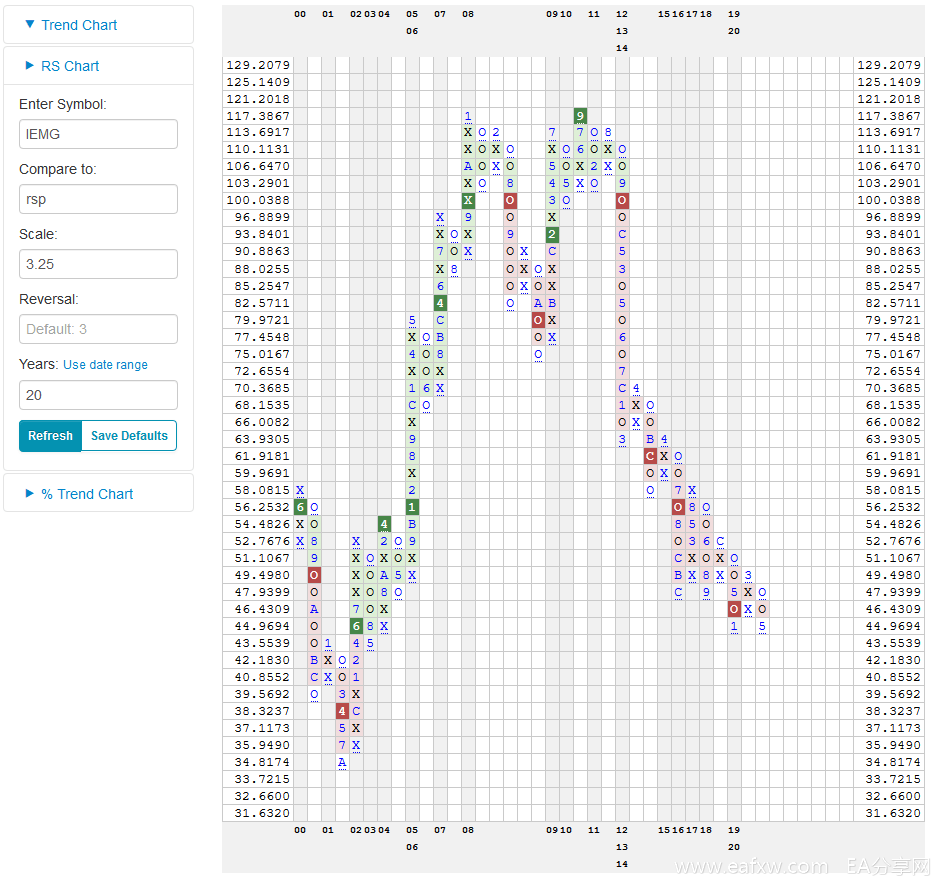936x881 pixels.
Task: Select green 6 cell in 44.9694 row
Action: point(356,626)
